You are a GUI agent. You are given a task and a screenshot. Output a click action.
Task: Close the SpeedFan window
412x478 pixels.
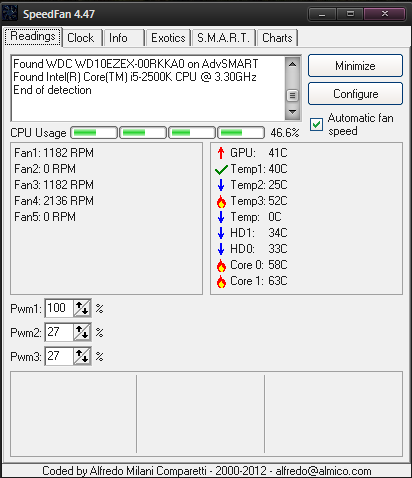(385, 14)
